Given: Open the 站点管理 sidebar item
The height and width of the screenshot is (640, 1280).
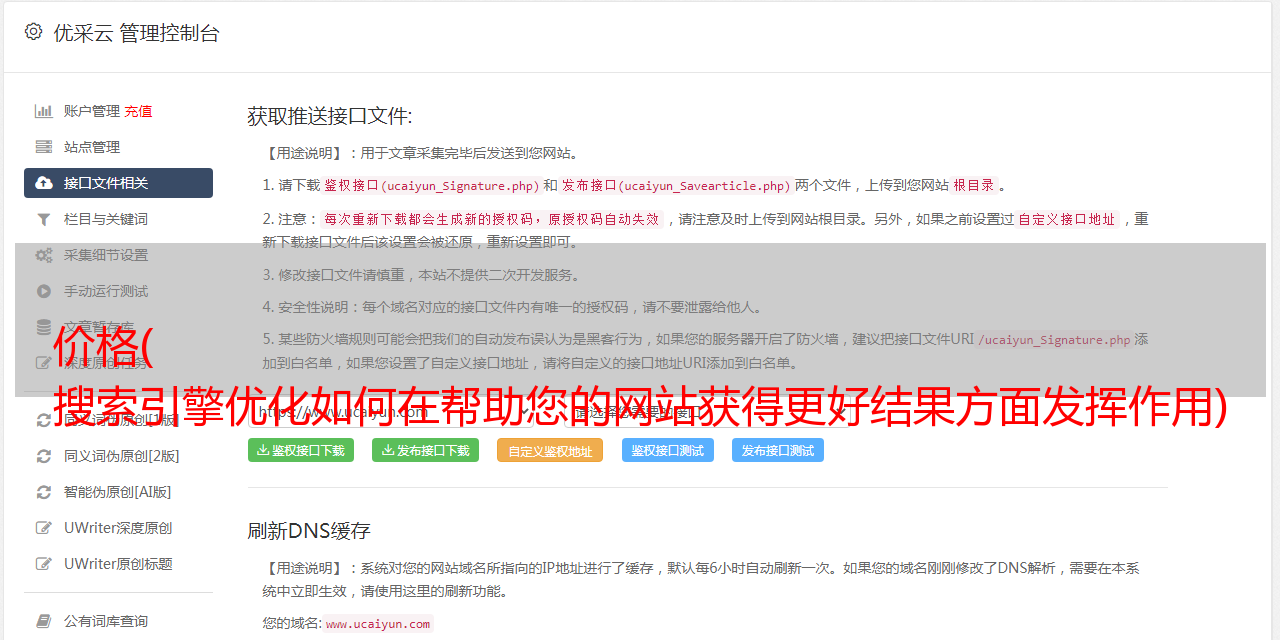Looking at the screenshot, I should pyautogui.click(x=118, y=147).
